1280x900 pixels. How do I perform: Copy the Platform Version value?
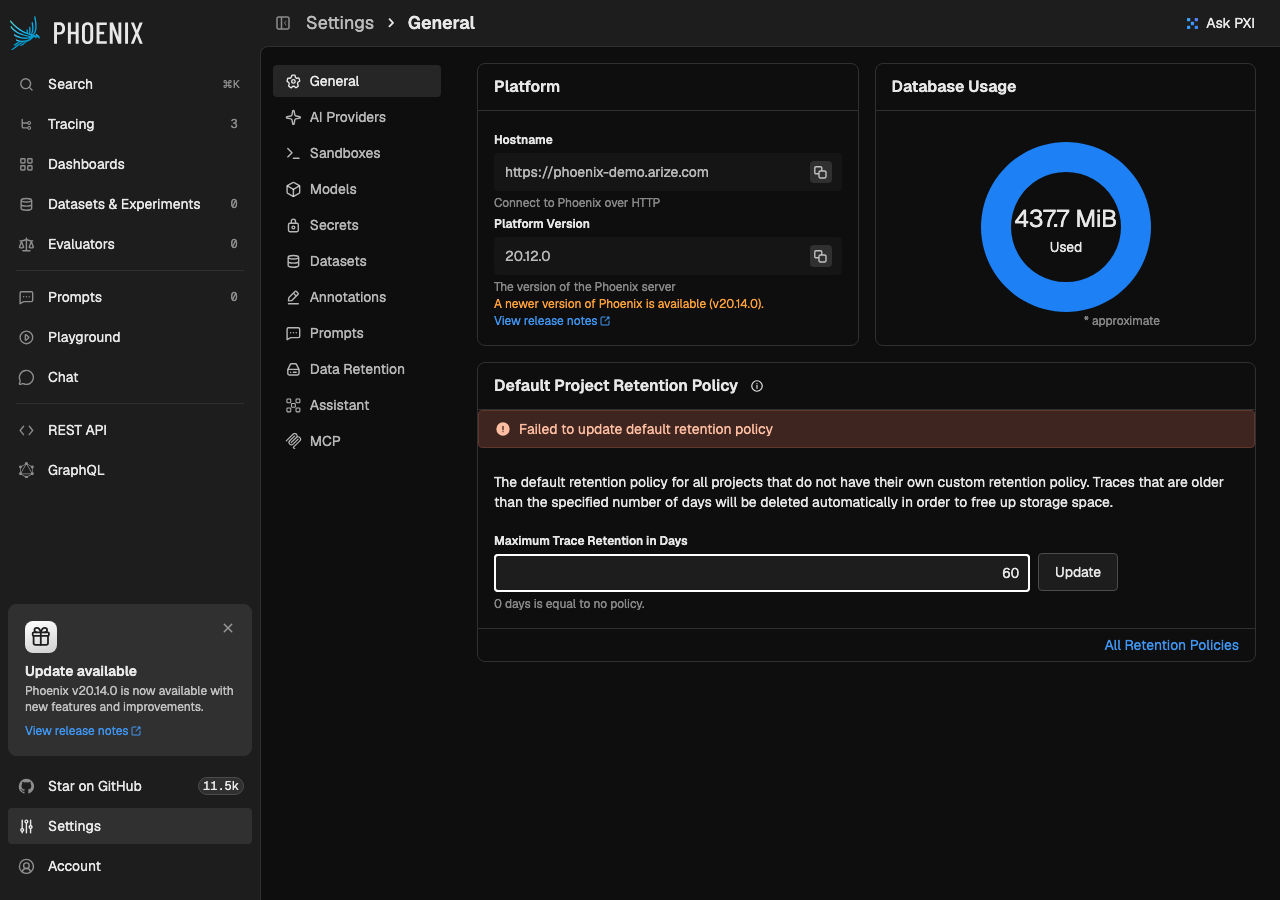click(820, 256)
